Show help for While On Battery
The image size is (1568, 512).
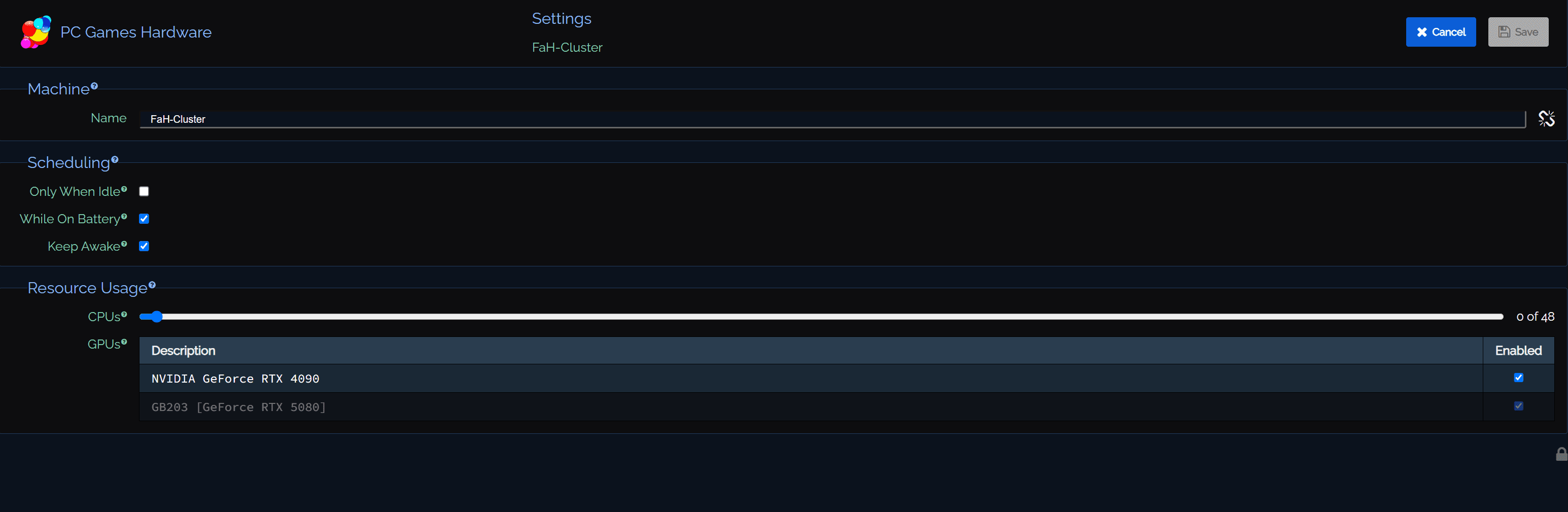click(x=124, y=217)
